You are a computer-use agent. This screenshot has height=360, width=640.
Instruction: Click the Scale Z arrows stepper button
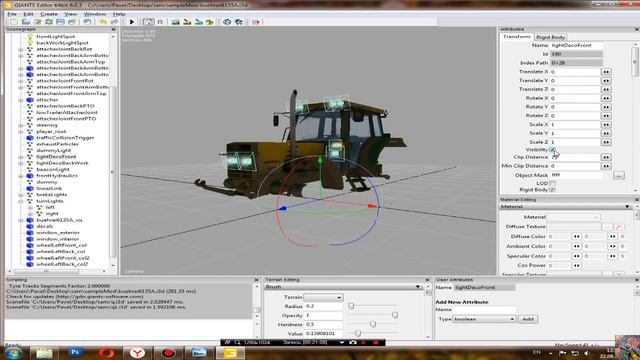pyautogui.click(x=606, y=142)
